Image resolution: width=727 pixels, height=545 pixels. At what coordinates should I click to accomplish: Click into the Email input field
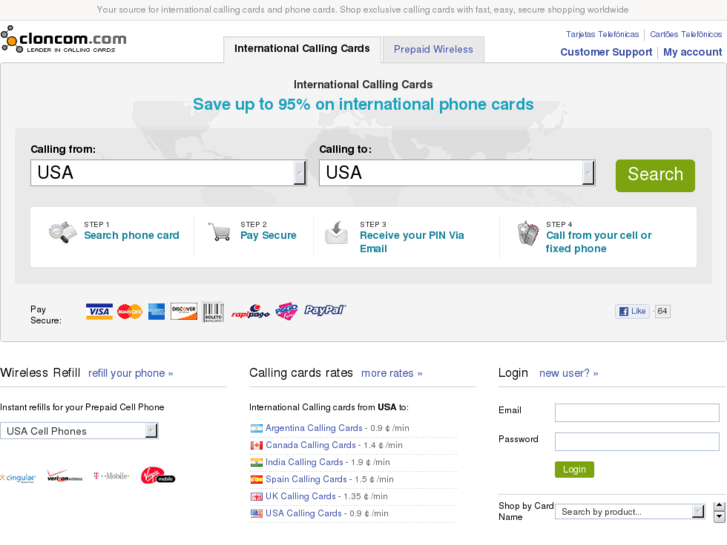[637, 412]
